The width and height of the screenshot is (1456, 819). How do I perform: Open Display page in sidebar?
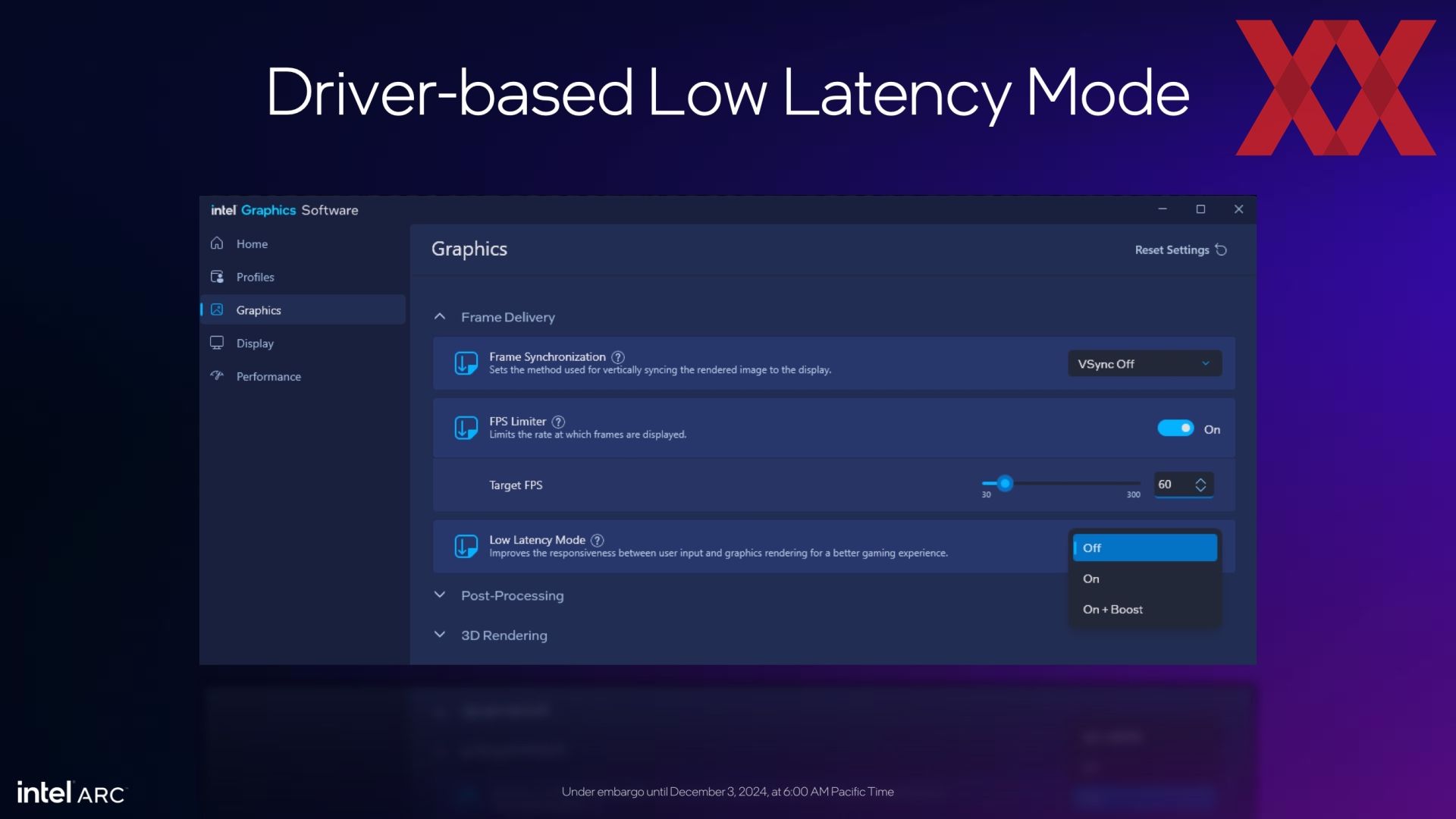[x=303, y=343]
